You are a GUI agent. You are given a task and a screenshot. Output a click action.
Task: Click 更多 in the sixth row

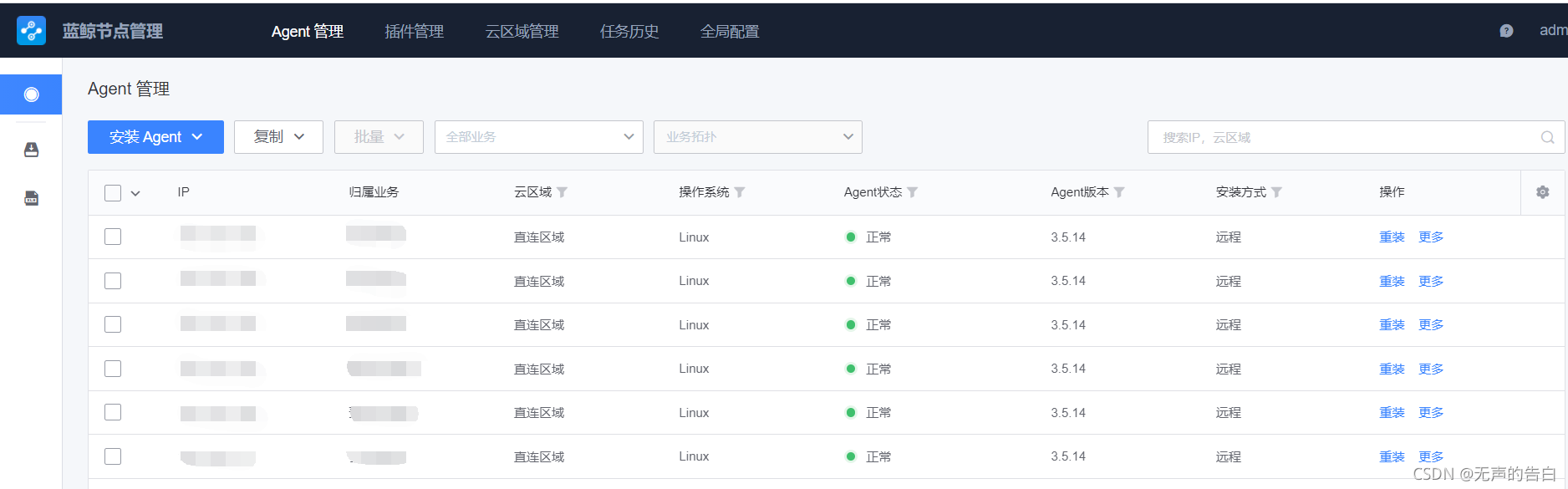click(1431, 456)
